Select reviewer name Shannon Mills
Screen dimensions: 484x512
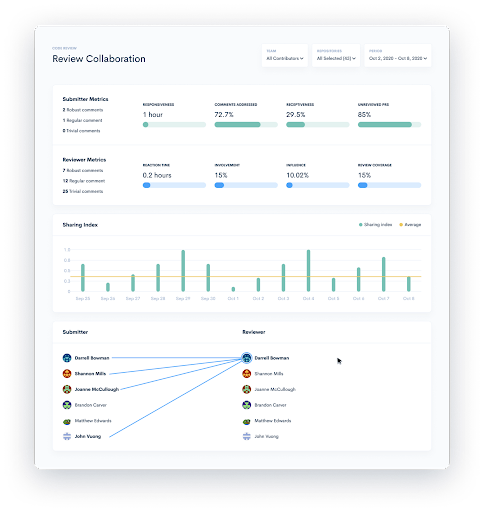pos(269,374)
